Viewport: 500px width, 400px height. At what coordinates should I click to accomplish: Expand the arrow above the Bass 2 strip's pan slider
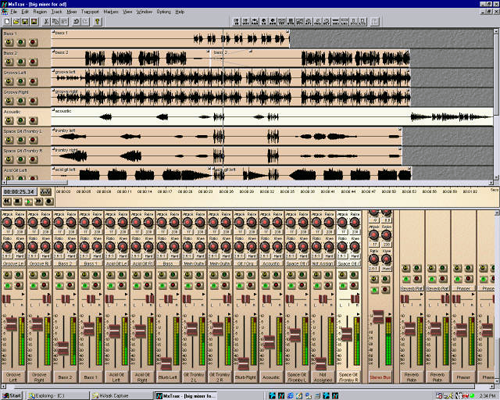(74, 294)
